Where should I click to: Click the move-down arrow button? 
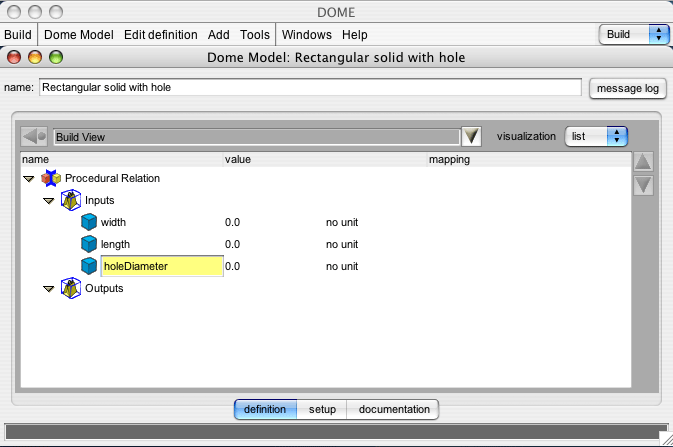pyautogui.click(x=643, y=185)
